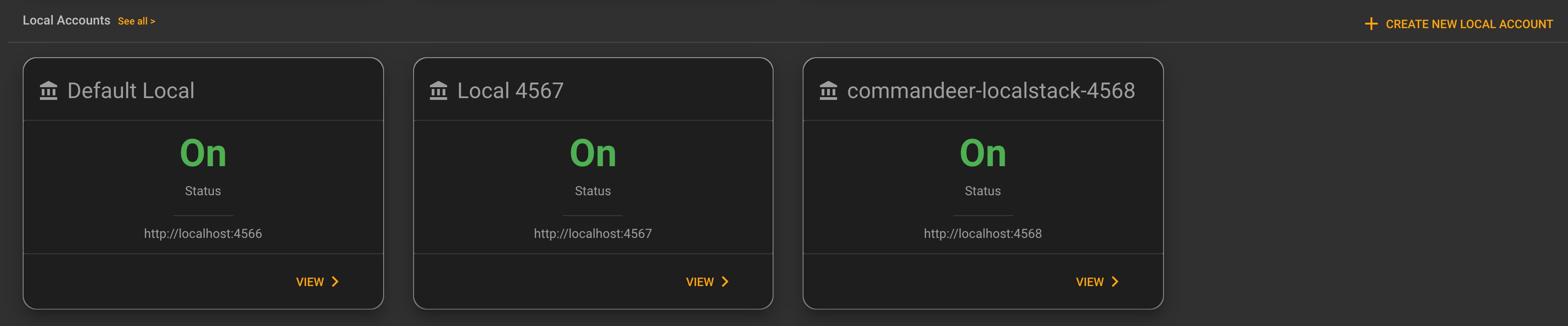Select the http://localhost:4568 endpoint text
This screenshot has height=326, width=1568.
coord(982,233)
